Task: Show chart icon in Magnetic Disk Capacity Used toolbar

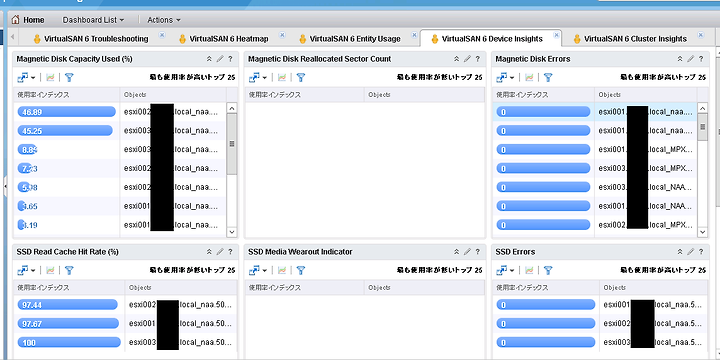Action: (x=51, y=77)
